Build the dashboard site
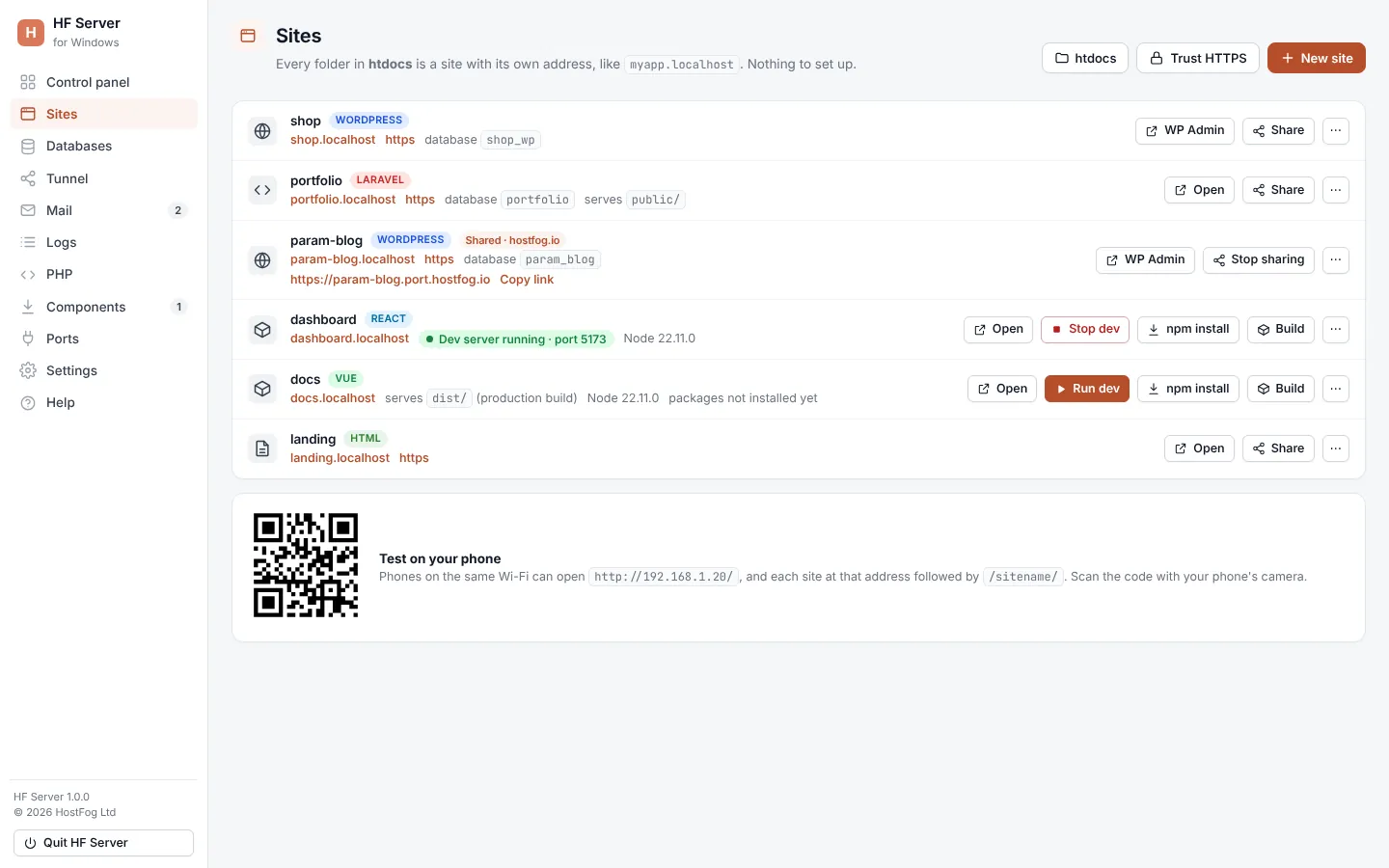The width and height of the screenshot is (1389, 868). click(1281, 329)
